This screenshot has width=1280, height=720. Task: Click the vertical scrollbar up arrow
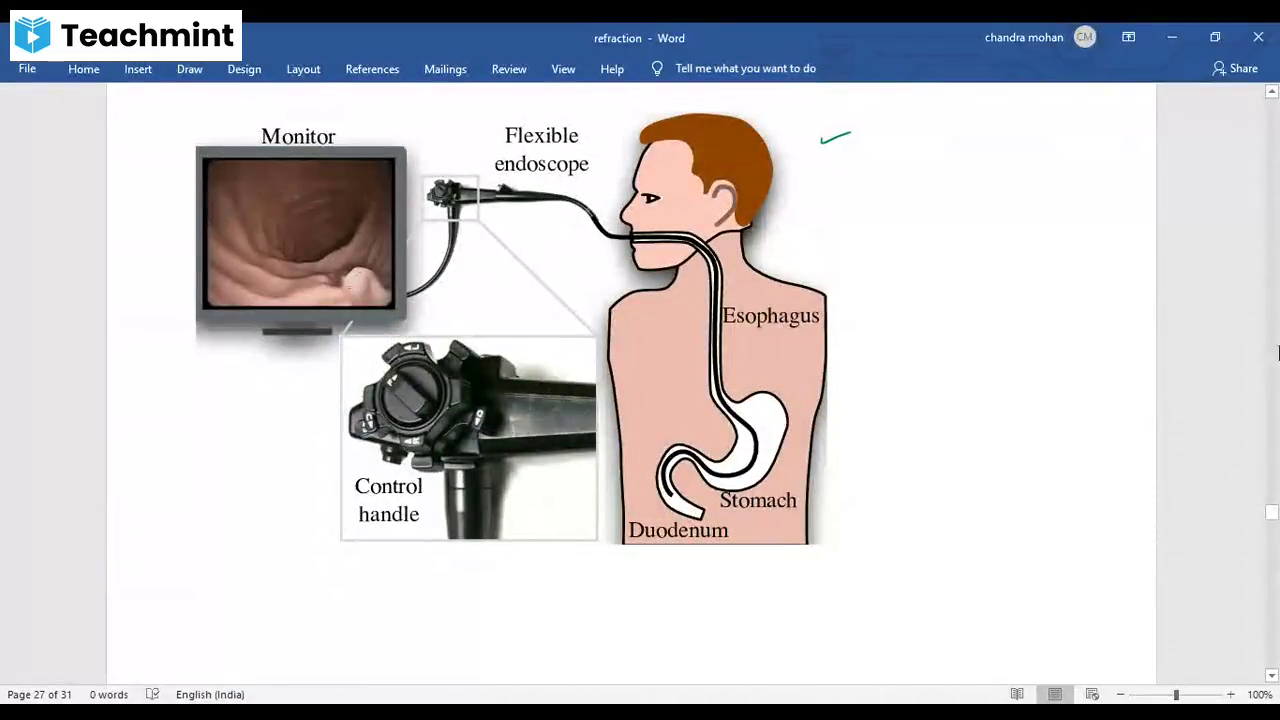[1271, 92]
